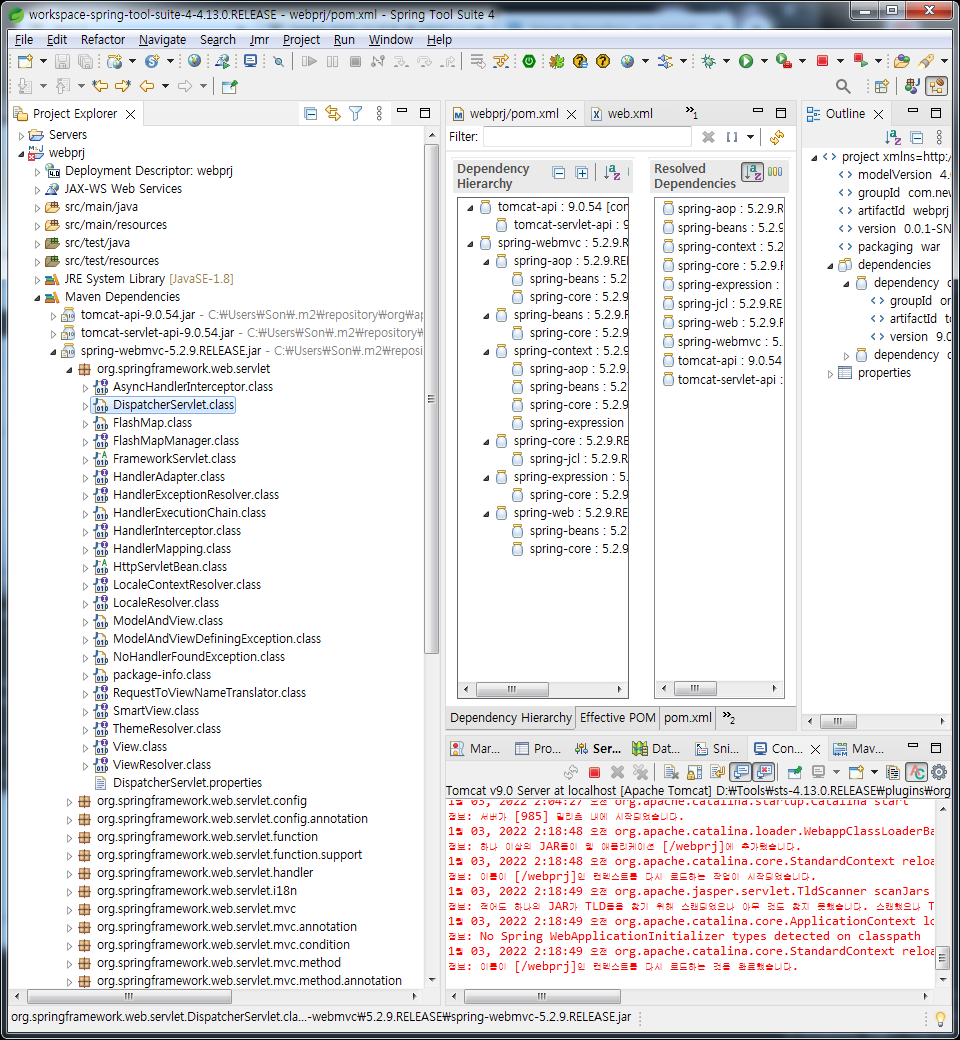Toggle console Scroll Lock
The height and width of the screenshot is (1040, 960).
[x=695, y=772]
